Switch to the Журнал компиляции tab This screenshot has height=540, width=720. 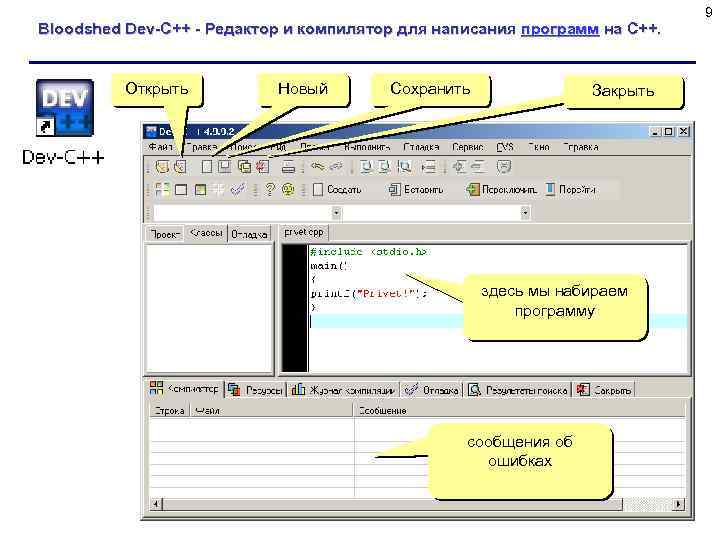(x=343, y=390)
